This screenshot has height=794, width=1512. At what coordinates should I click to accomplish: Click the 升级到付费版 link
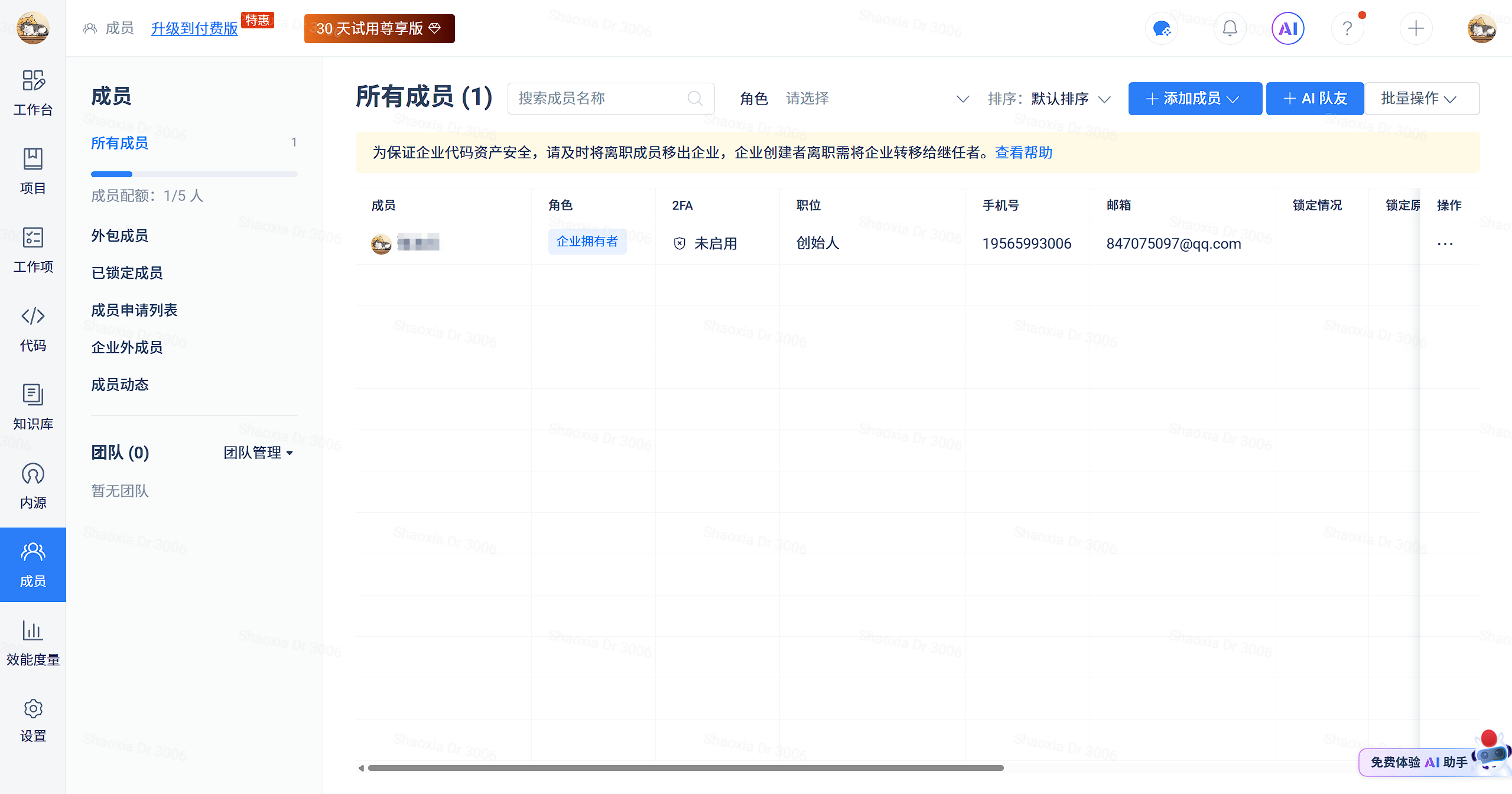coord(194,28)
